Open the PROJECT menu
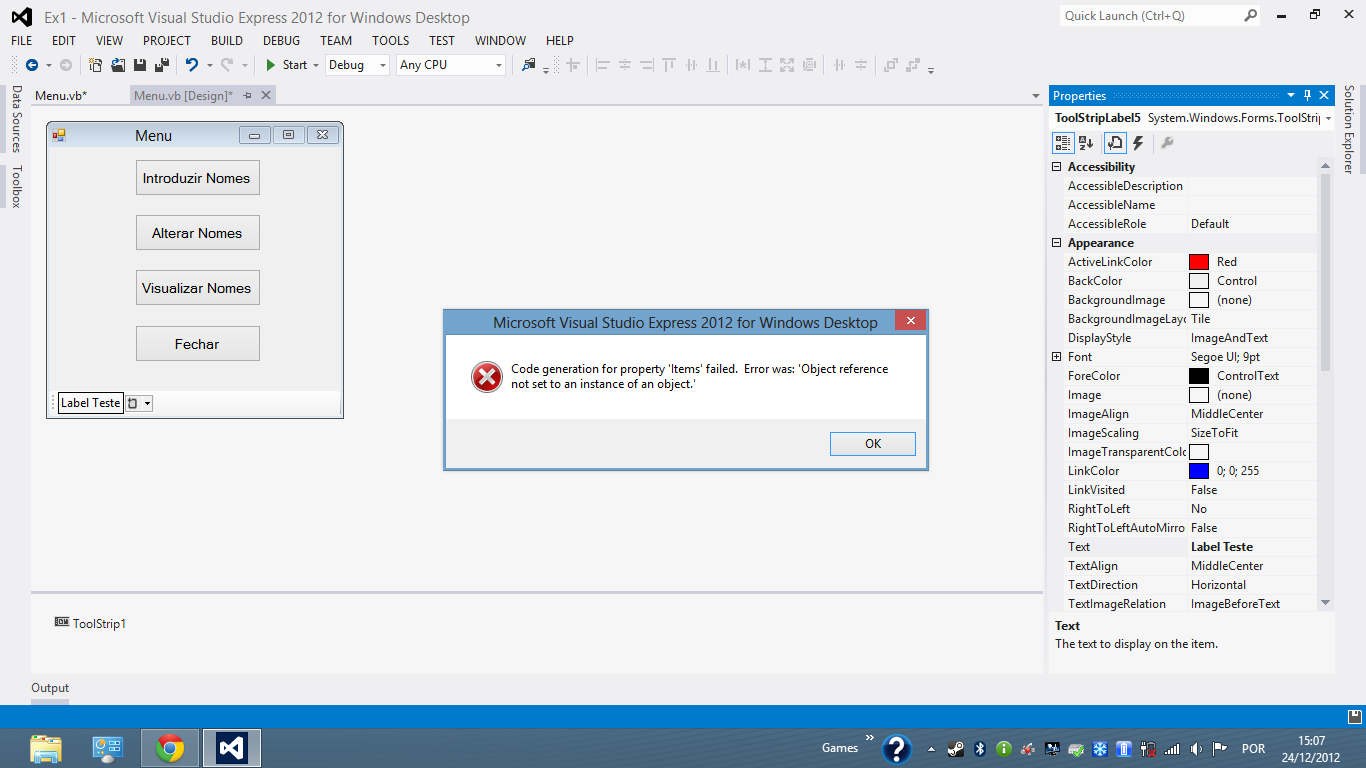The height and width of the screenshot is (768, 1366). 167,41
